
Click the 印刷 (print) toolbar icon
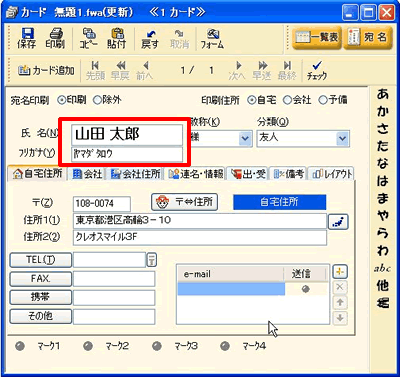point(55,38)
